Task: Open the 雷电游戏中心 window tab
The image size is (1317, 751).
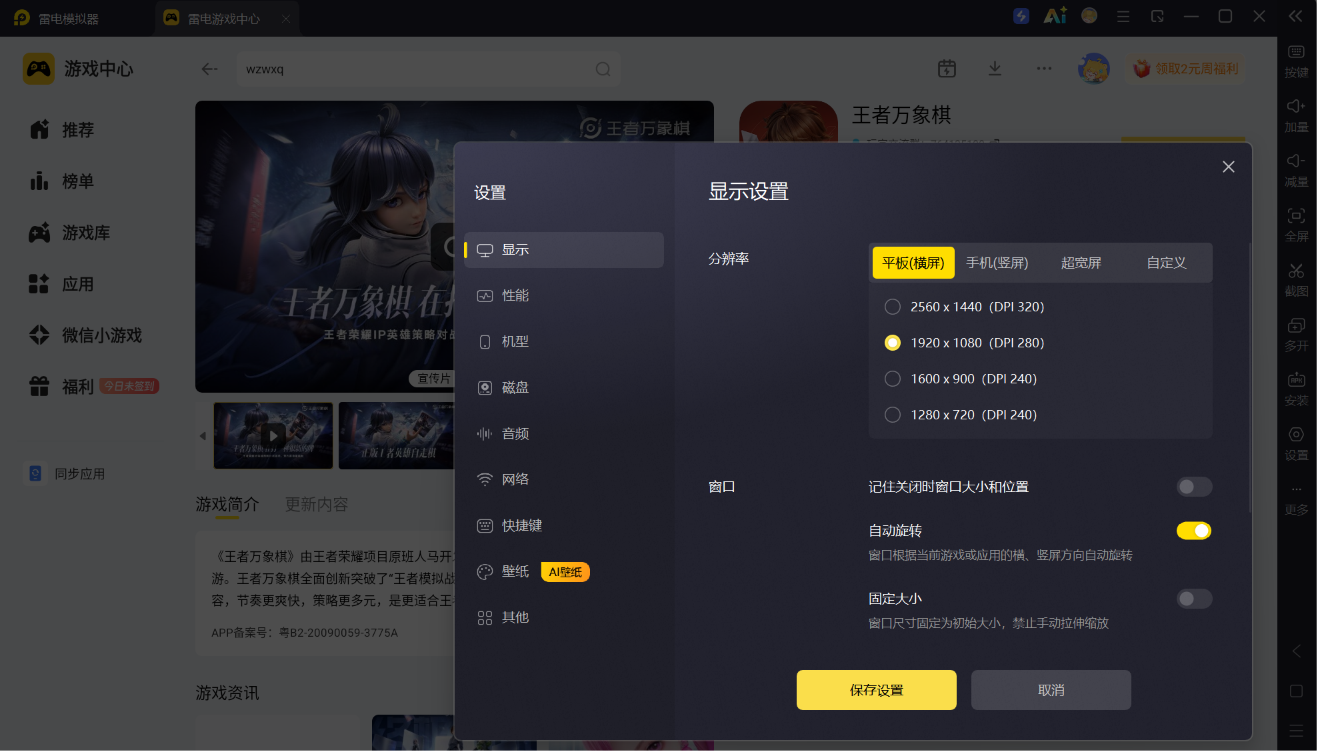Action: [x=227, y=18]
